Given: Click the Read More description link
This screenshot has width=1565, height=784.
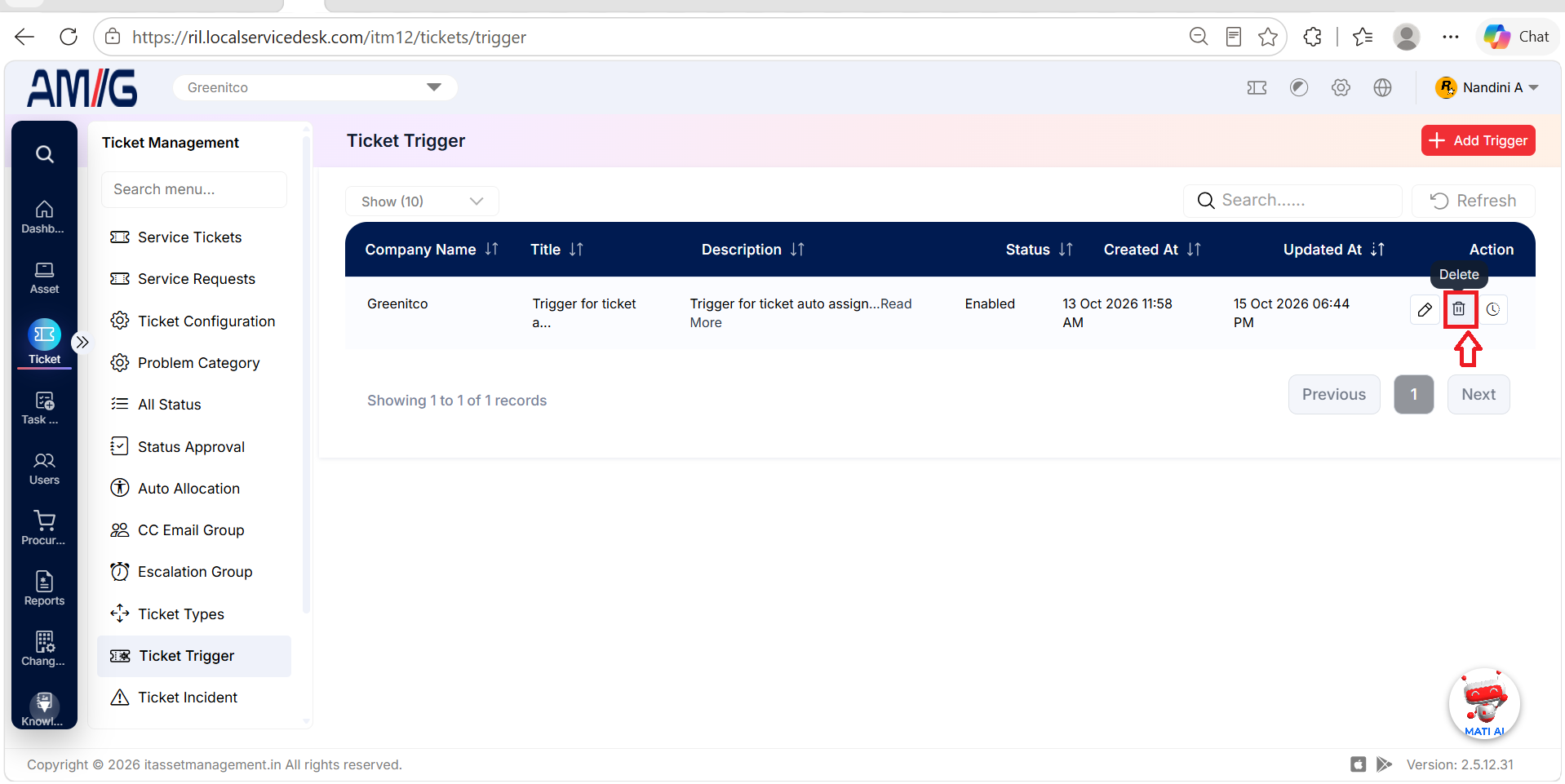Looking at the screenshot, I should tap(800, 313).
